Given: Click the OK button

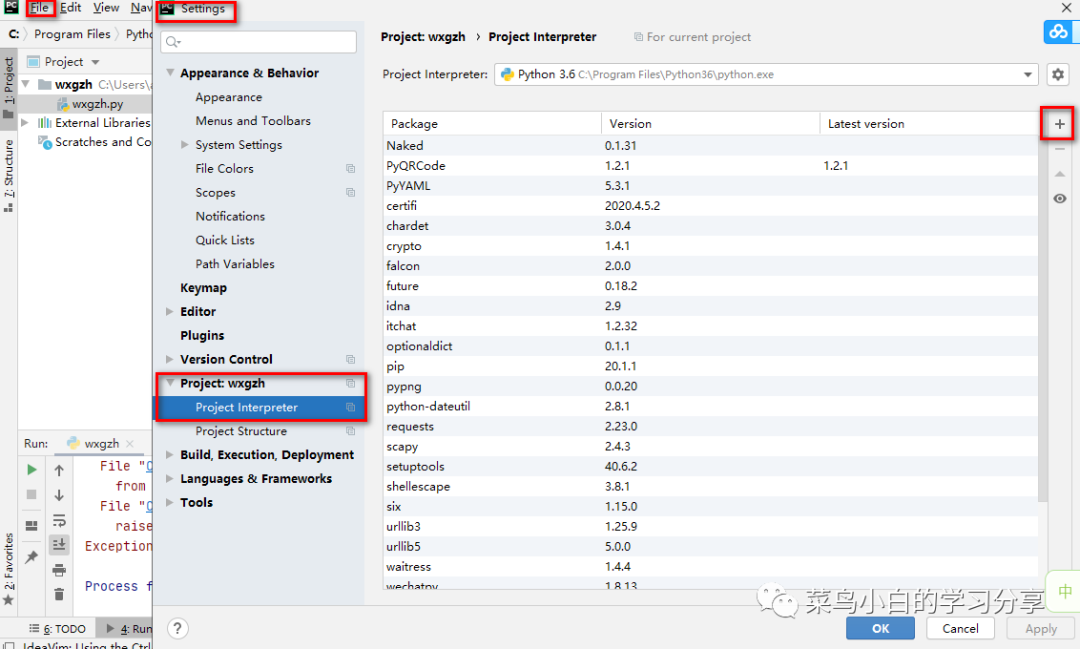Looking at the screenshot, I should pyautogui.click(x=880, y=628).
